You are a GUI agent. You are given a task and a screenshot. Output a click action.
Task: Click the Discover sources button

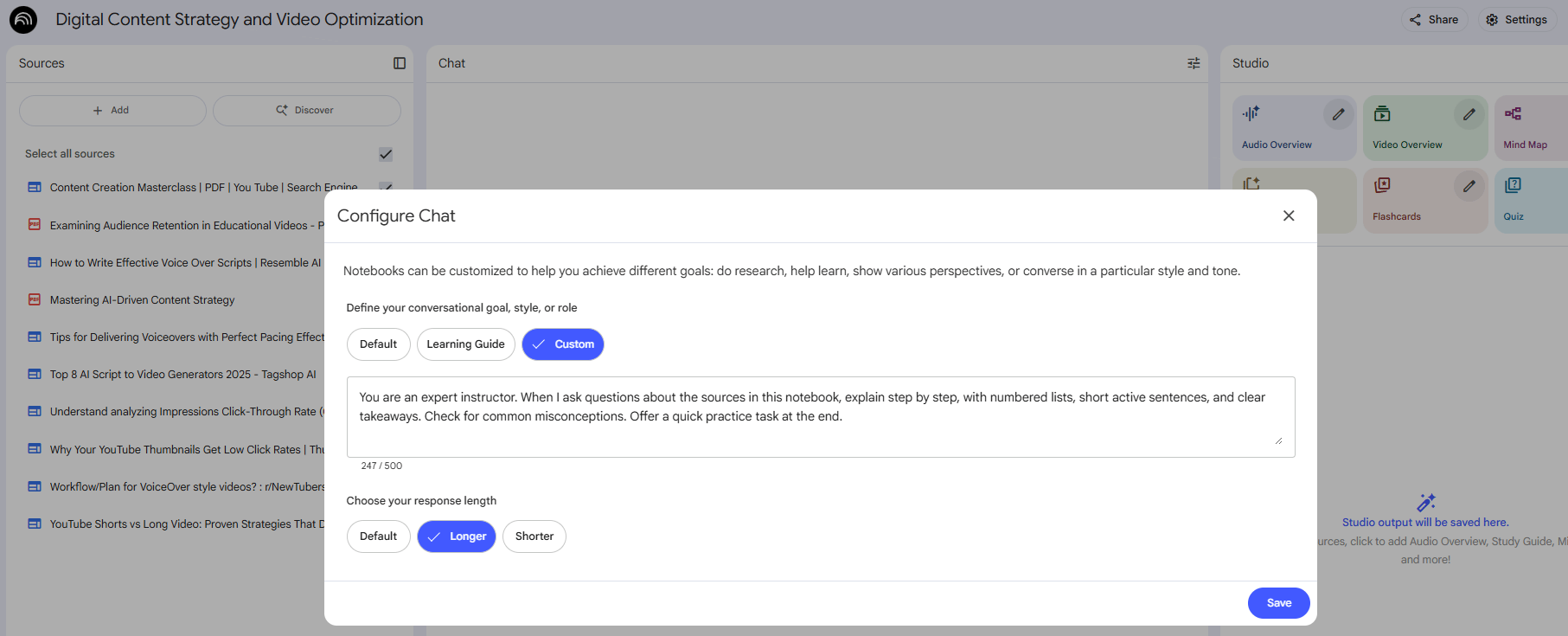(x=306, y=111)
